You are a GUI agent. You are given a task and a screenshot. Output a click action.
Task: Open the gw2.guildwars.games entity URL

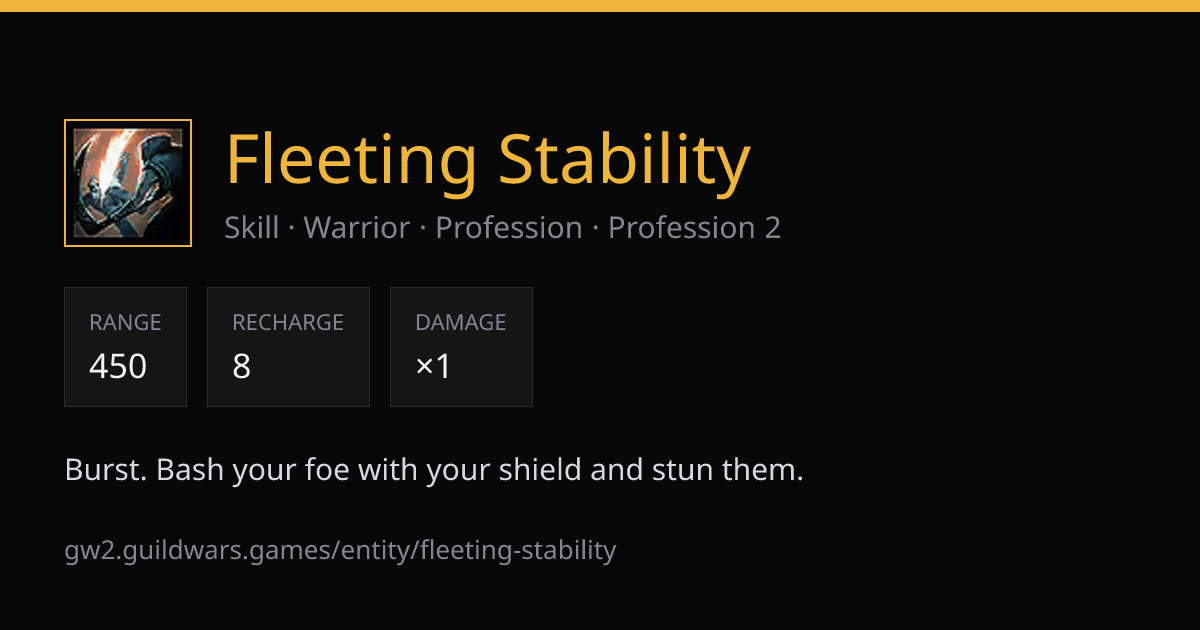[x=340, y=550]
